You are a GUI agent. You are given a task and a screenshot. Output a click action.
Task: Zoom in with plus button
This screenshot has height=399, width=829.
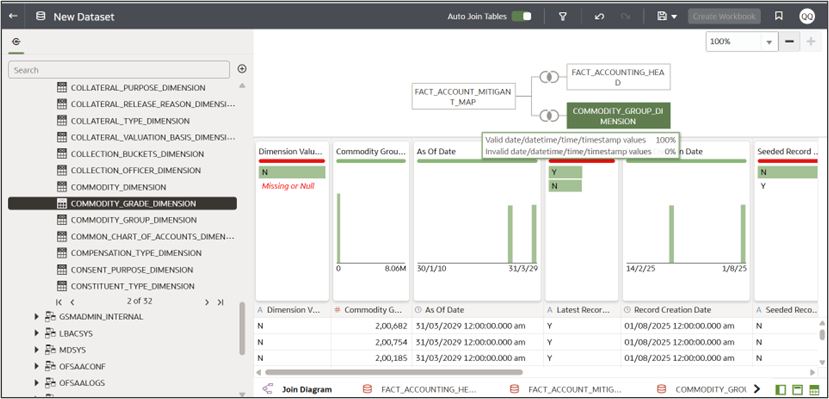(810, 42)
